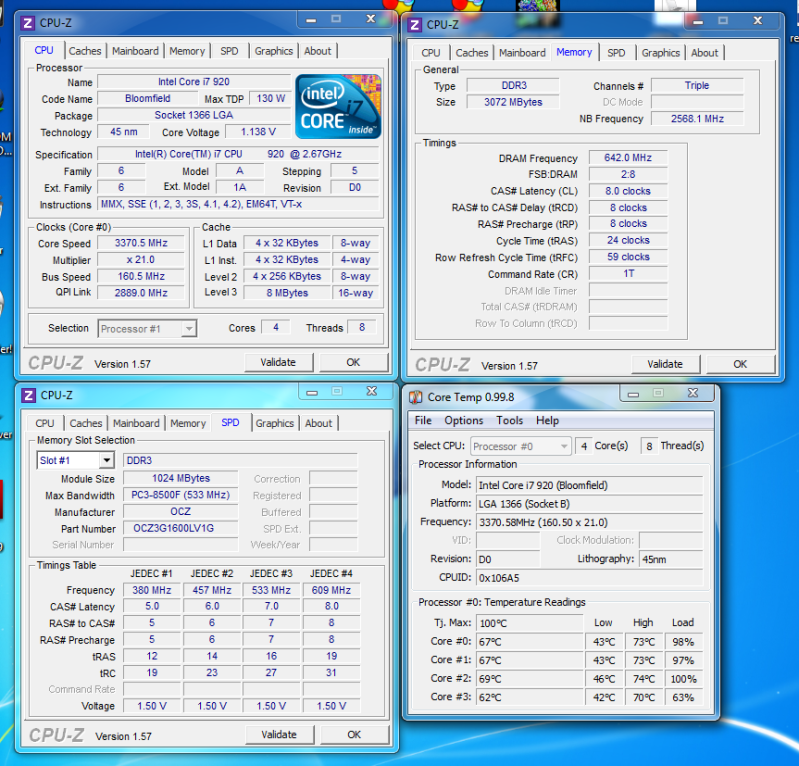Image resolution: width=799 pixels, height=766 pixels.
Task: Click CPU-Z app icon in top-left window title
Action: pos(28,23)
